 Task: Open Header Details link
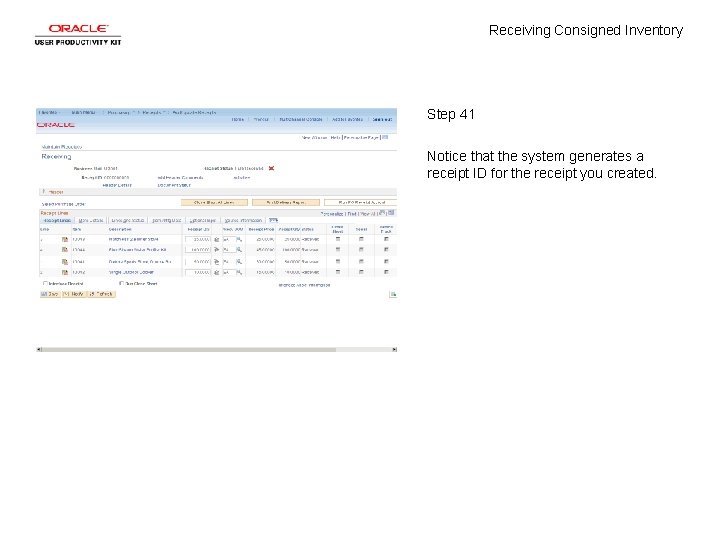117,185
